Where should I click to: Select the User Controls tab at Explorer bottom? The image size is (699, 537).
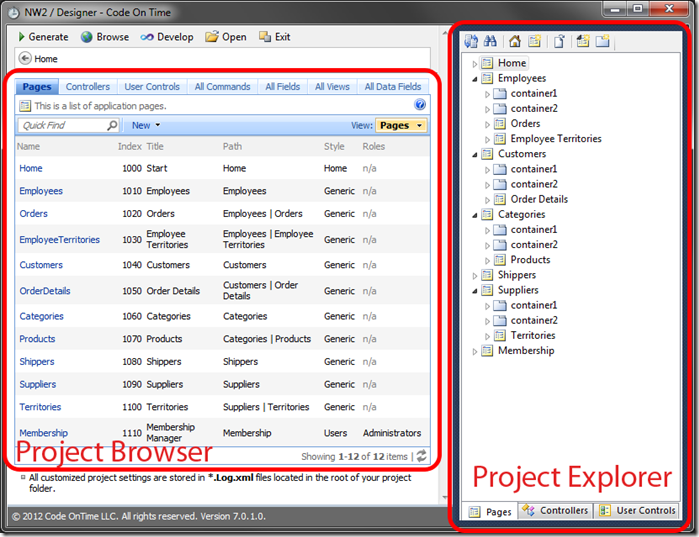637,511
